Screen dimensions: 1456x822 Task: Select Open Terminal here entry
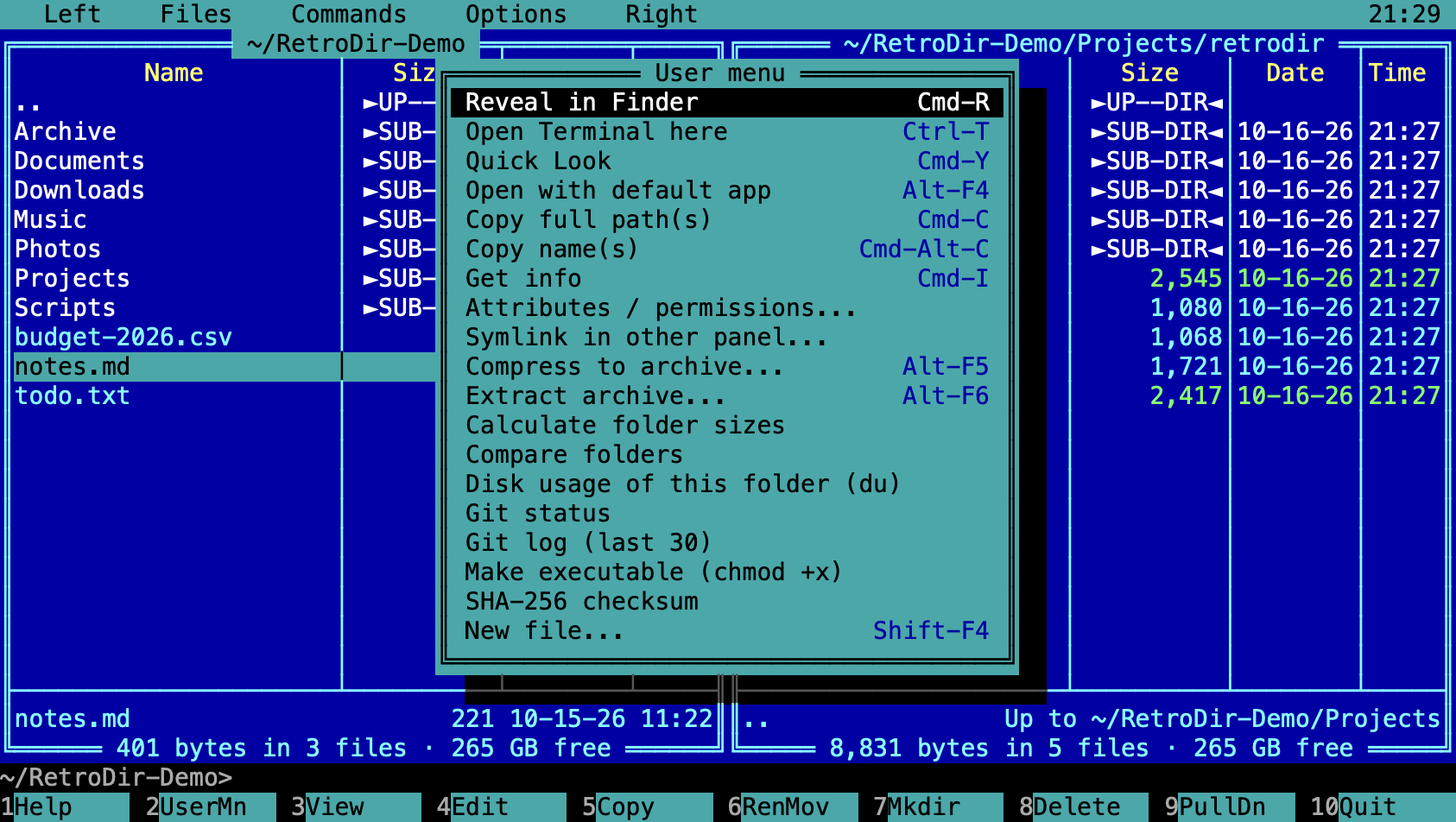pyautogui.click(x=727, y=131)
